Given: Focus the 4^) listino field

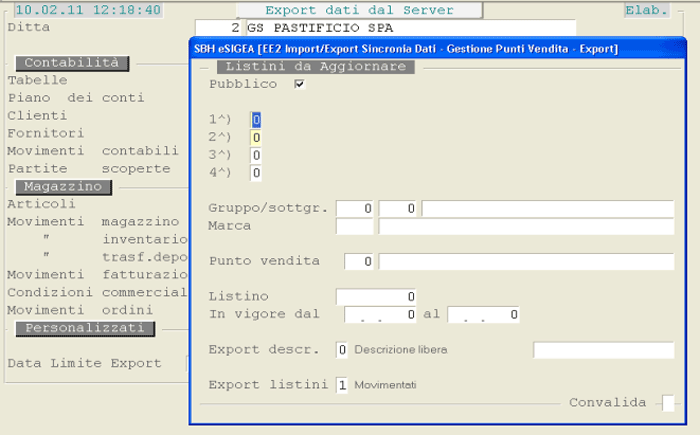Looking at the screenshot, I should pos(256,173).
